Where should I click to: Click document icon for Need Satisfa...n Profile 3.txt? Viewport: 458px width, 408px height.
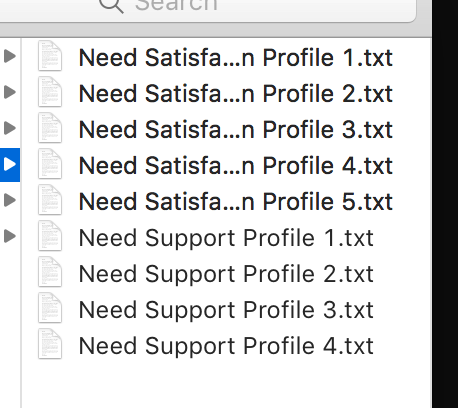coord(50,128)
